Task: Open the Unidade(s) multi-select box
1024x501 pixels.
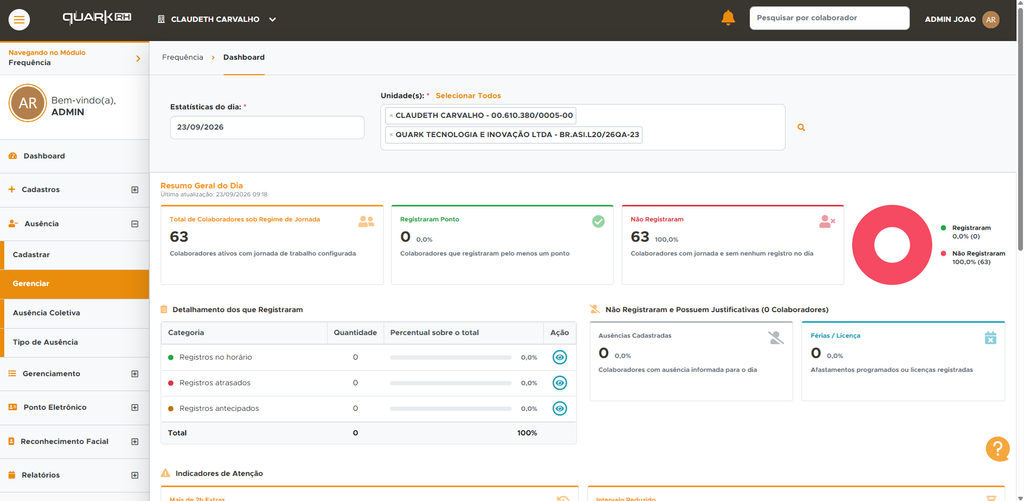Action: click(583, 127)
